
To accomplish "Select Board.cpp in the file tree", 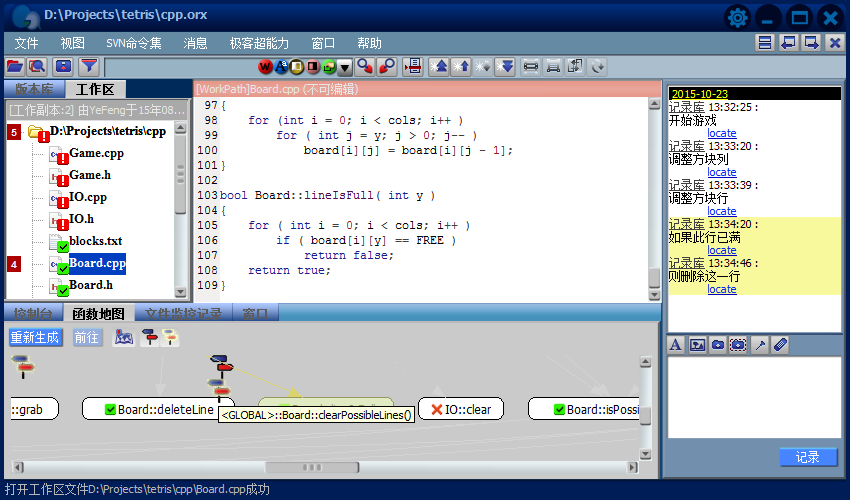I will [97, 264].
